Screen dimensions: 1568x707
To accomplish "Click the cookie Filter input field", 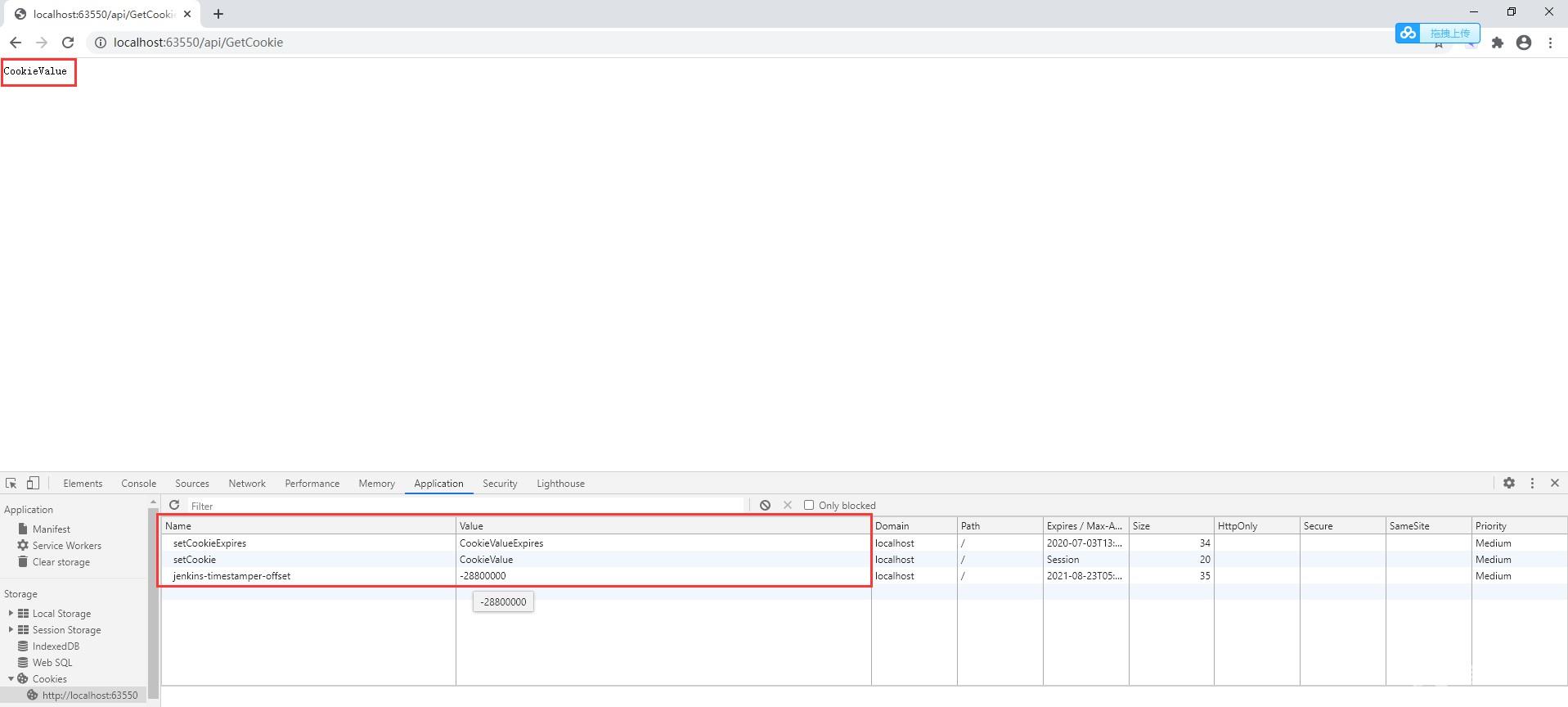I will point(466,506).
